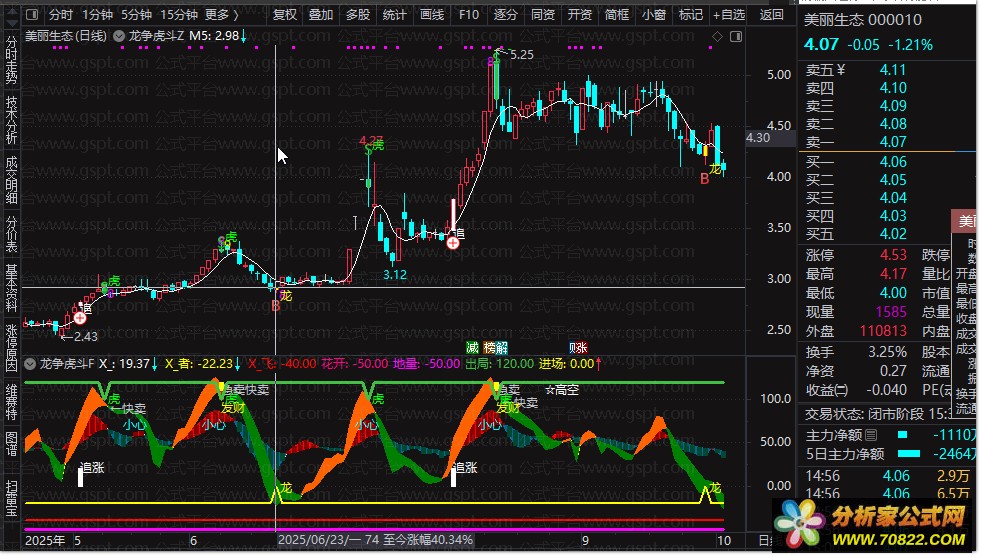Add stock via +自选 button

727,15
